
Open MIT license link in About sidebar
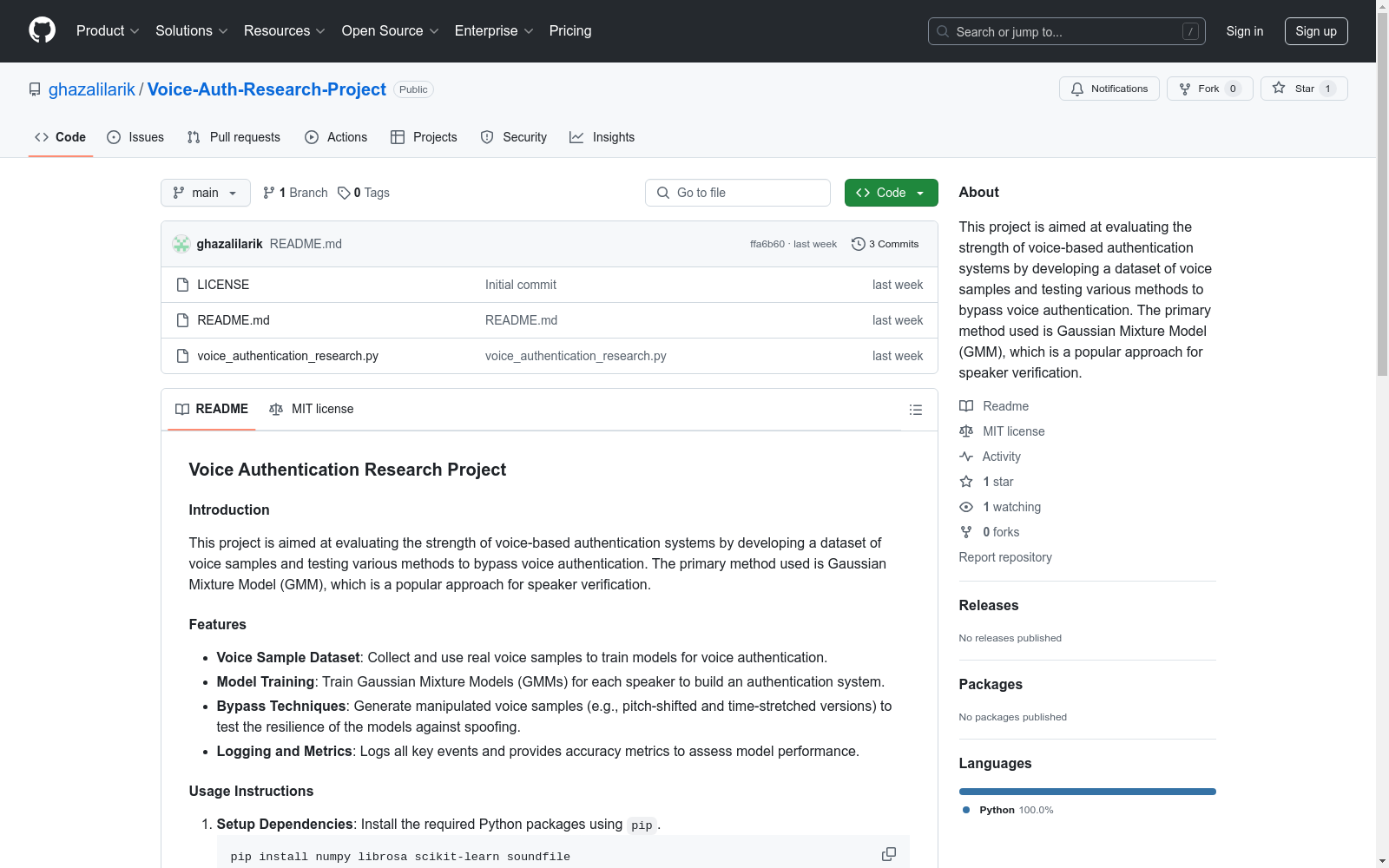[x=1002, y=431]
